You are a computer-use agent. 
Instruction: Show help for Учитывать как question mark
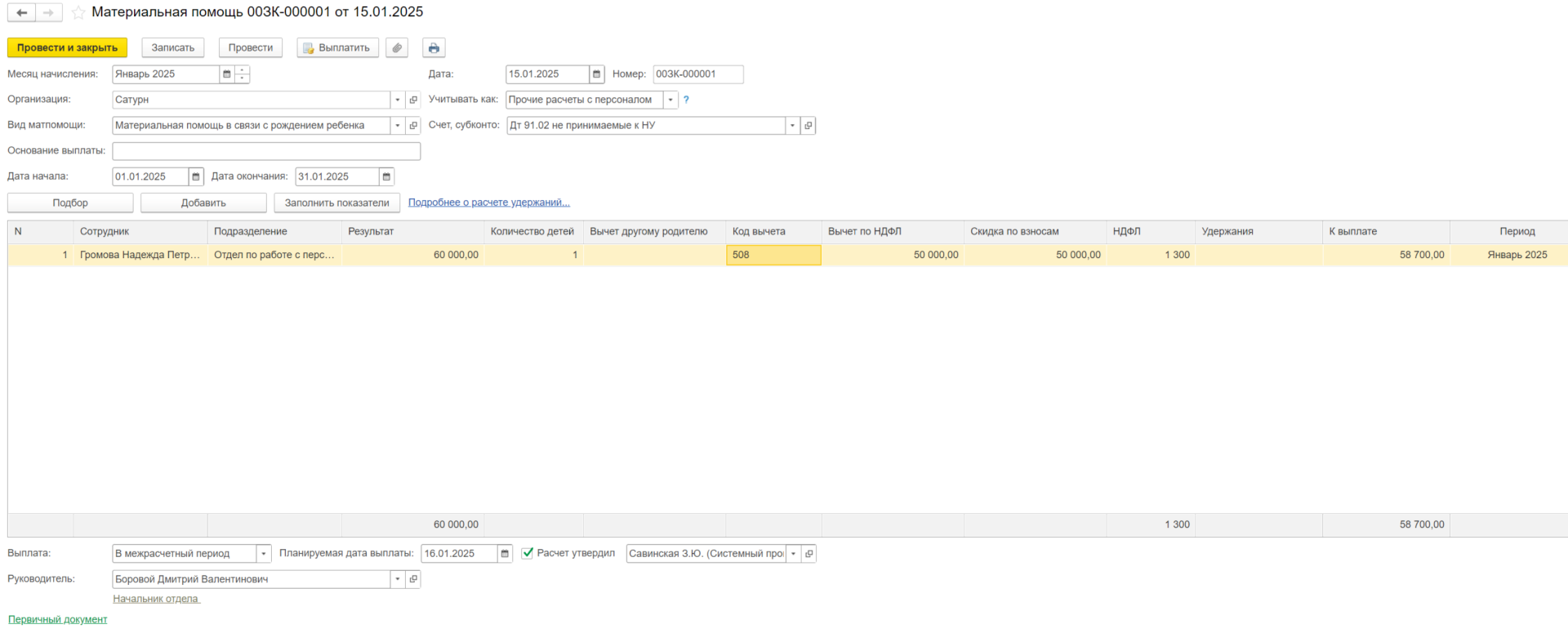[x=686, y=100]
